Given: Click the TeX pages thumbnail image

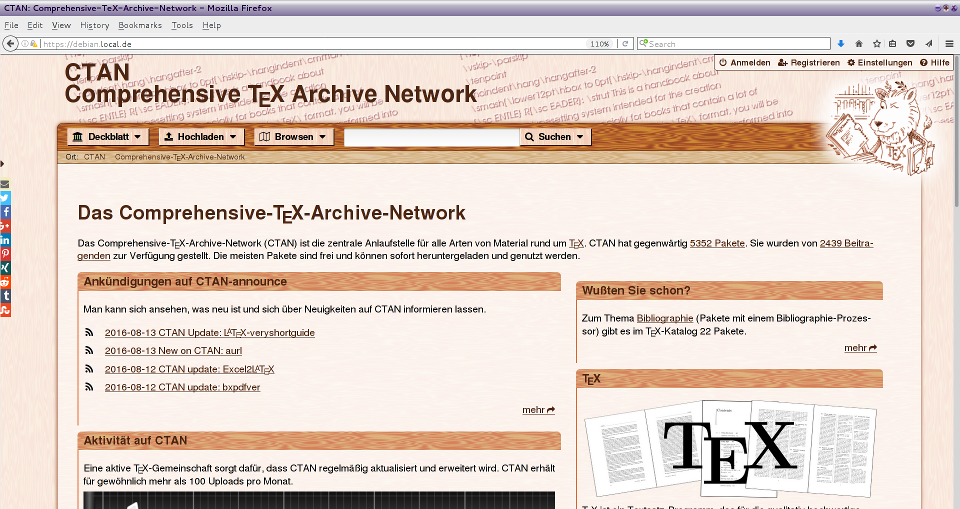Looking at the screenshot, I should [x=731, y=450].
